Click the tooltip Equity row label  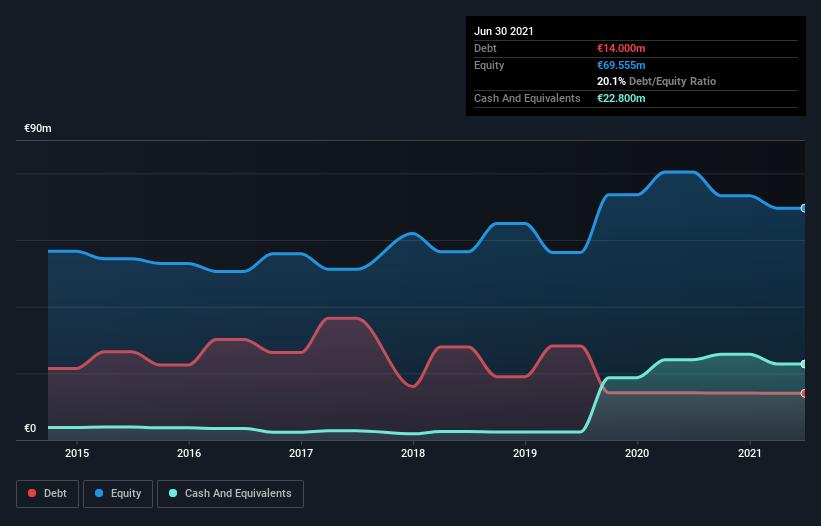pos(489,65)
